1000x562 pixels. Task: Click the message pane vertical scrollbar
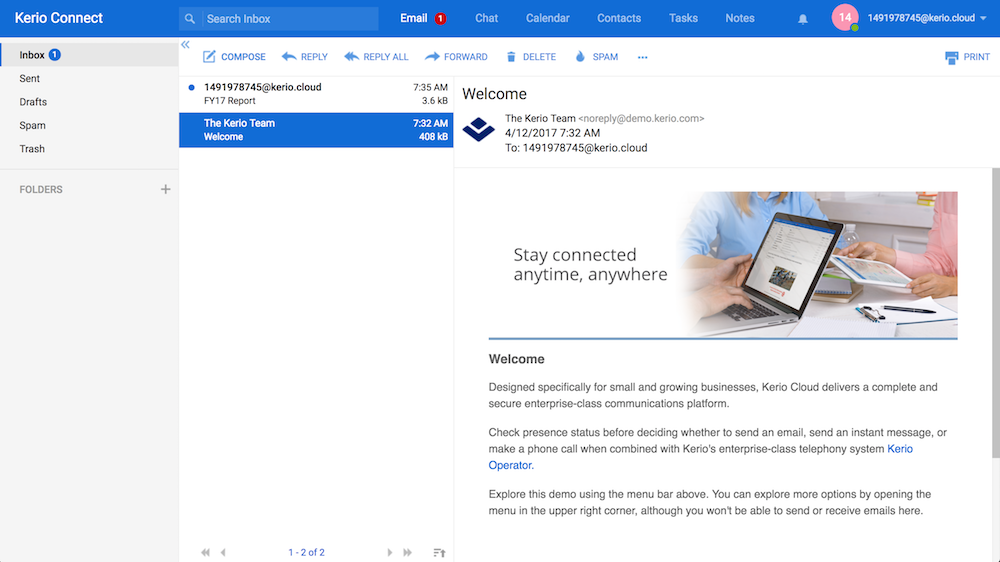pos(996,313)
